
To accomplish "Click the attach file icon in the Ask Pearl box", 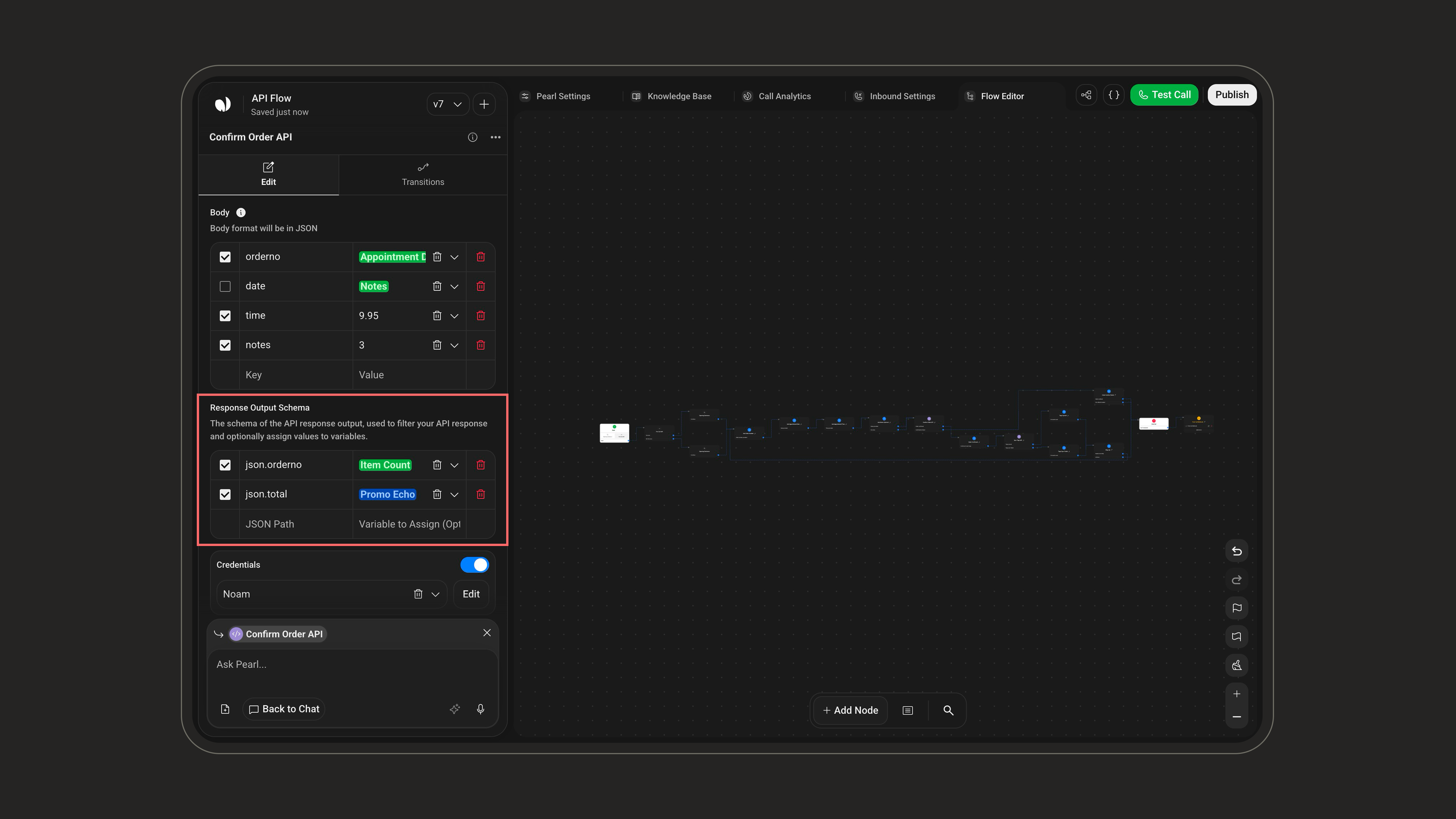I will tap(225, 709).
